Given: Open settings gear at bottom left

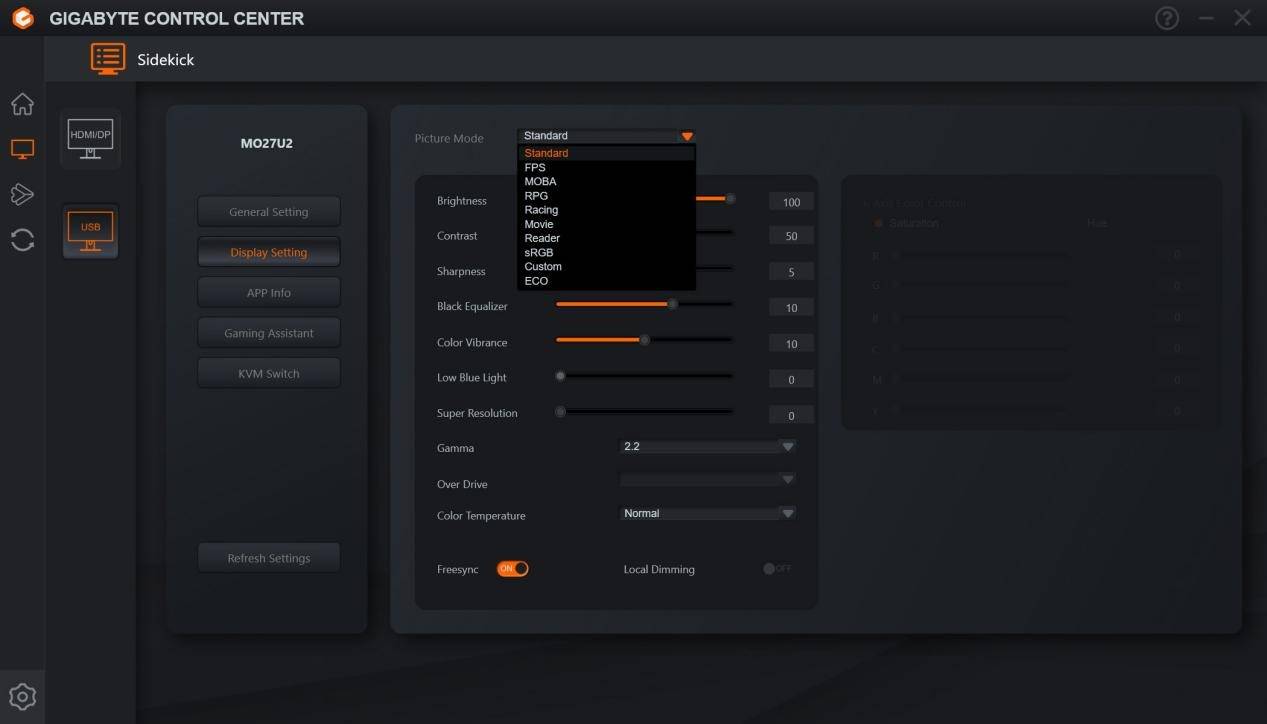Looking at the screenshot, I should click(x=22, y=697).
